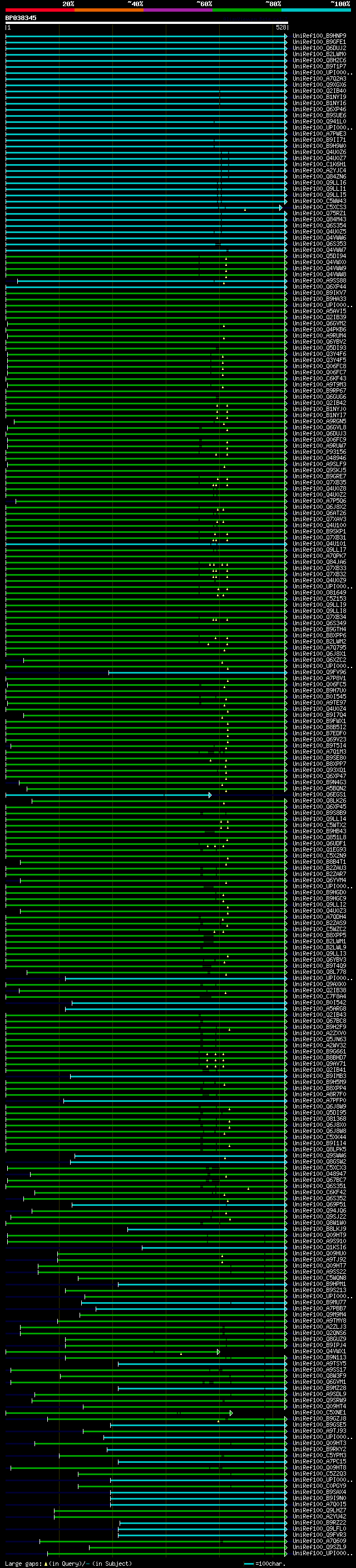This screenshot has width=356, height=1568.
Task: Select hit UniRef100_Q6XP46
Action: tap(319, 110)
